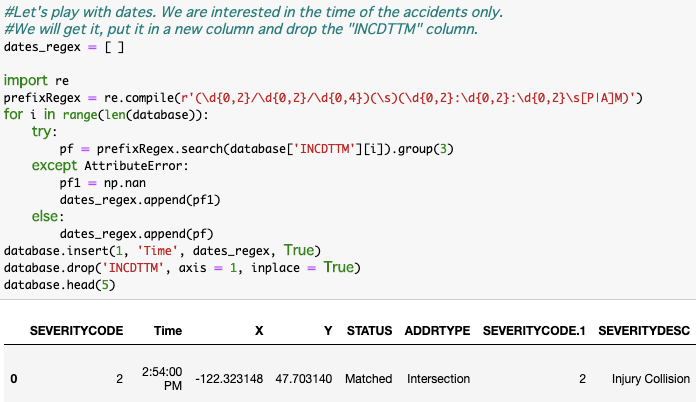The image size is (696, 402).
Task: Click the SEVERITYCODE column header
Action: point(76,331)
